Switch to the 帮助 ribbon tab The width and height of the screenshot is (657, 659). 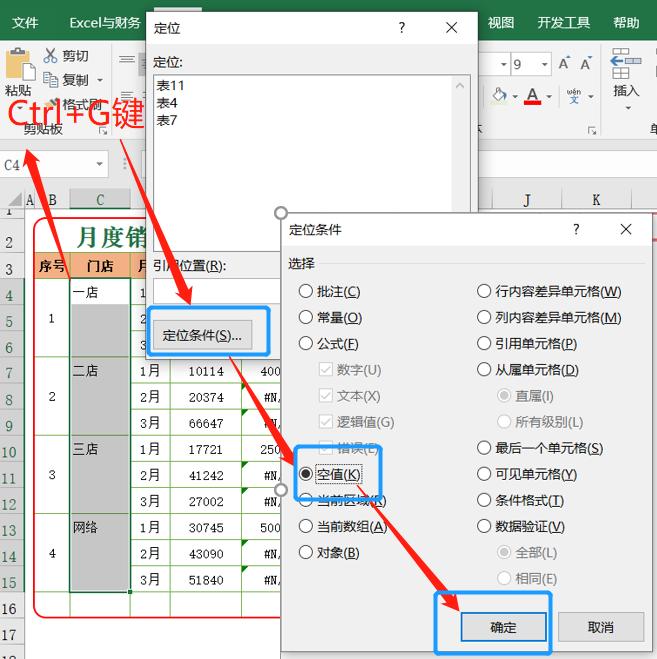click(626, 23)
